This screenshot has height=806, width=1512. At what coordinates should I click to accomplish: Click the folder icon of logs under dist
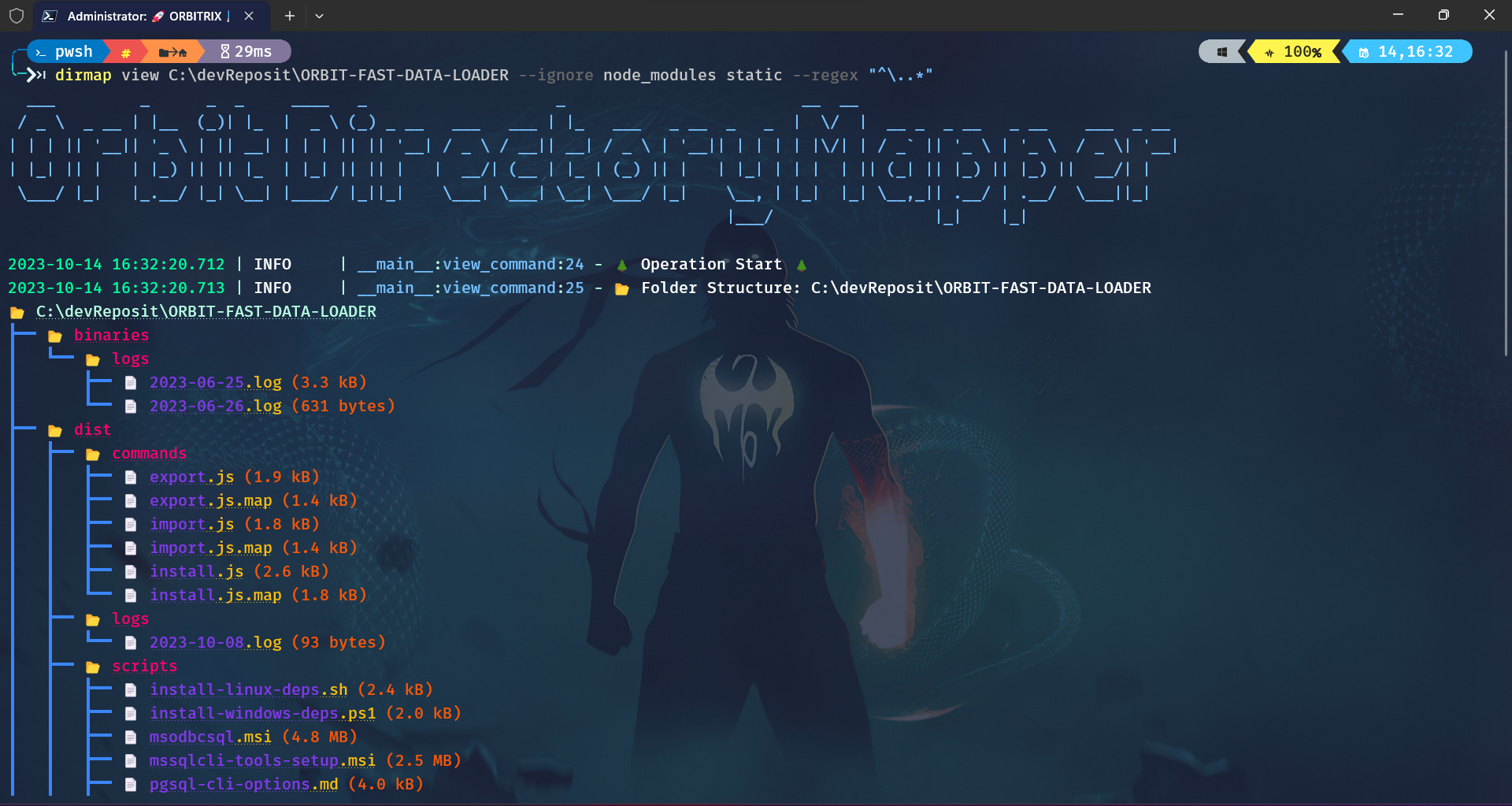[x=93, y=620]
